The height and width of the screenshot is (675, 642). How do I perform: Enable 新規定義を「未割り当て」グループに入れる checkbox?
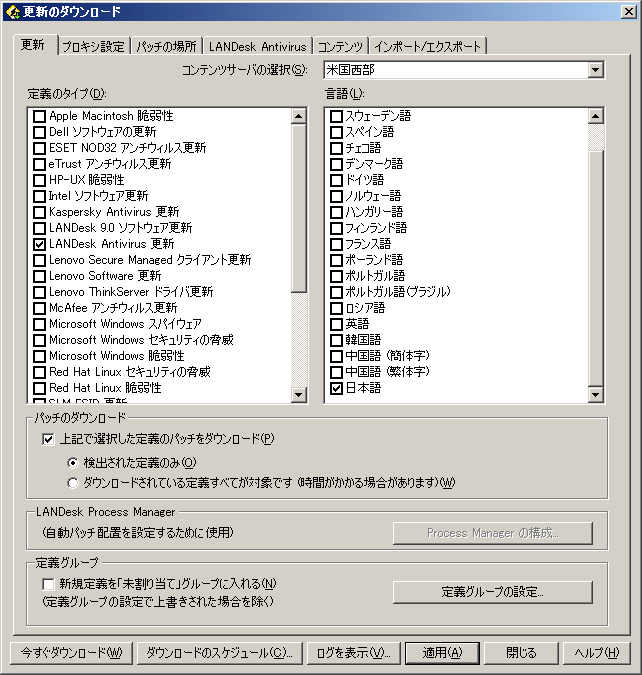pyautogui.click(x=48, y=584)
